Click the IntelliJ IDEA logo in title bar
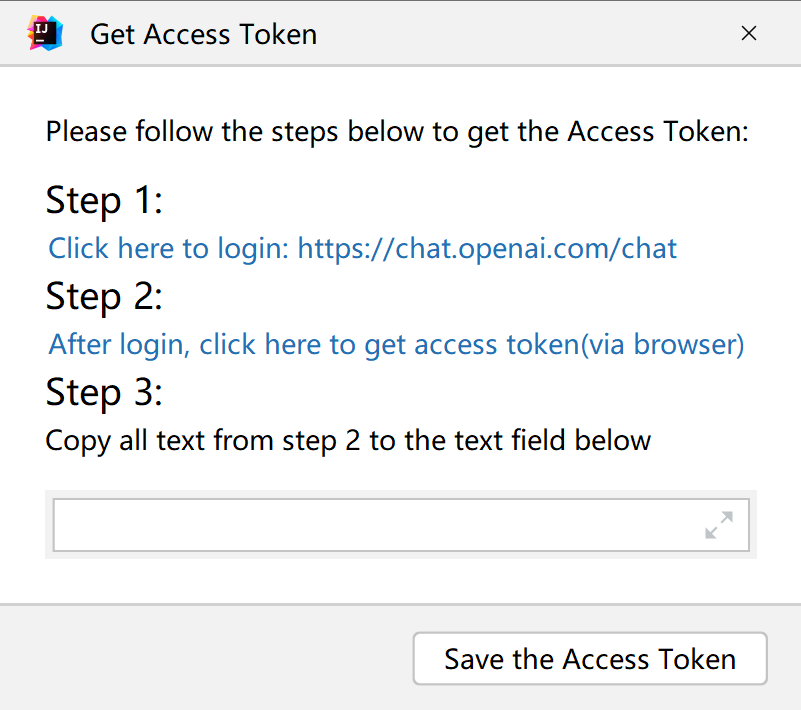 [45, 33]
